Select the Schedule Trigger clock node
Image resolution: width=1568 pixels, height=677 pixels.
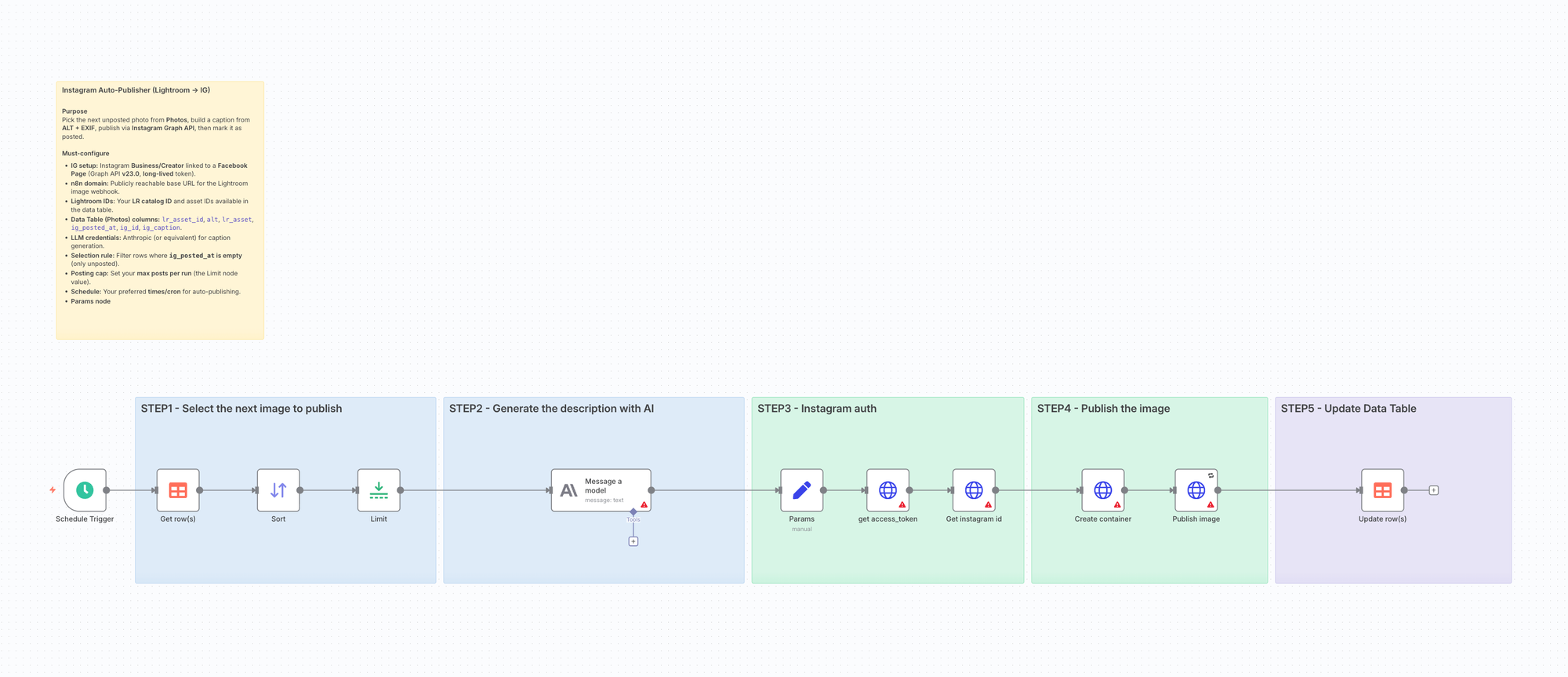pos(85,490)
